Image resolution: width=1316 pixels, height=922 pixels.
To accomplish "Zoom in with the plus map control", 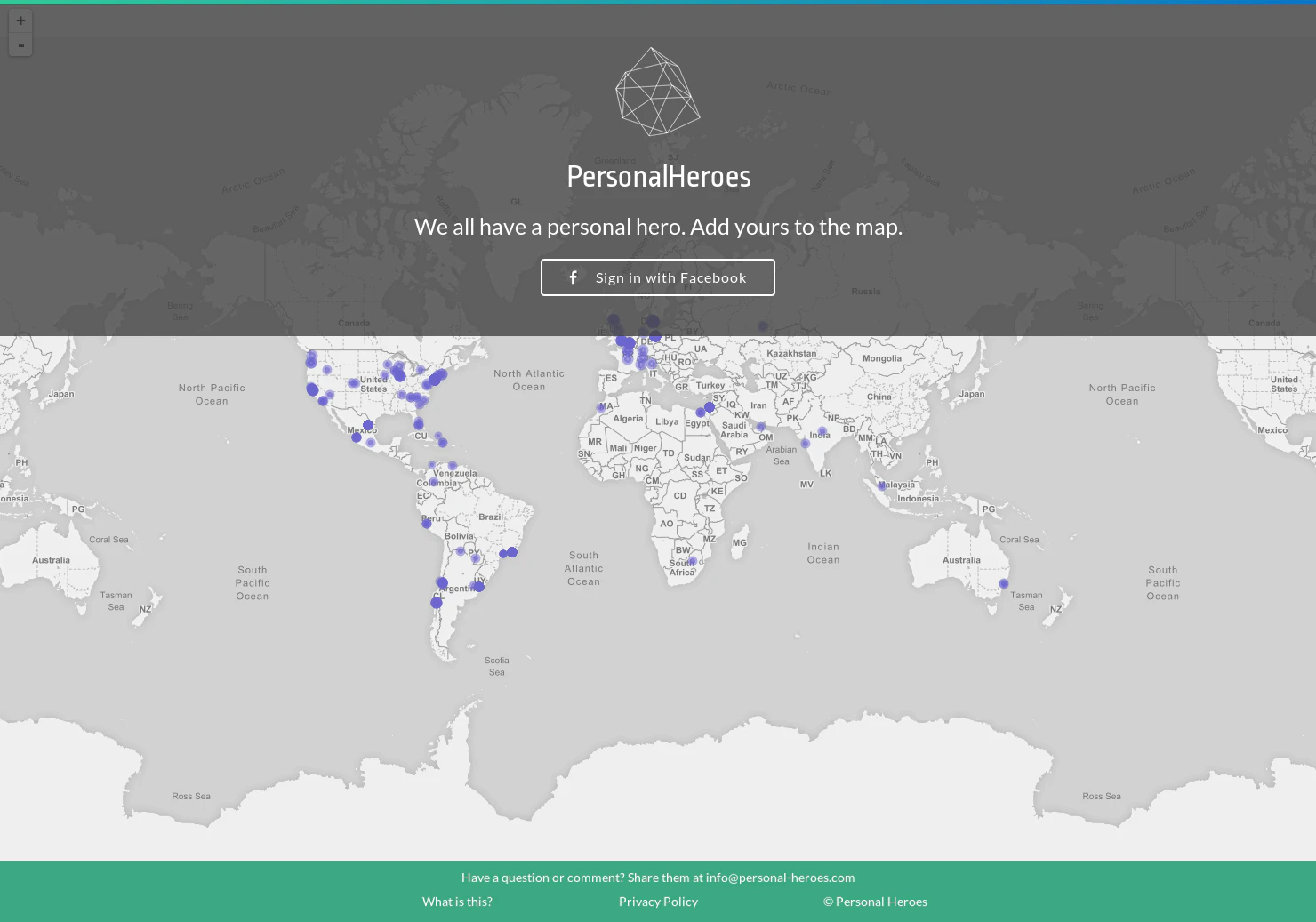I will point(20,21).
